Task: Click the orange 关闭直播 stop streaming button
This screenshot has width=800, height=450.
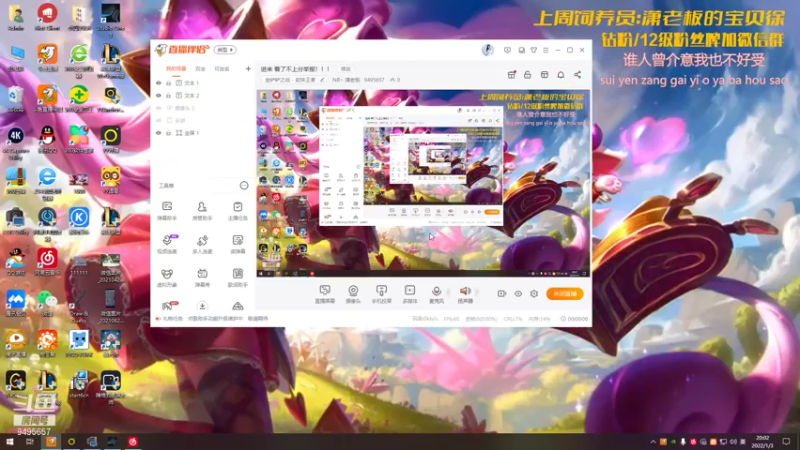Action: coord(564,294)
